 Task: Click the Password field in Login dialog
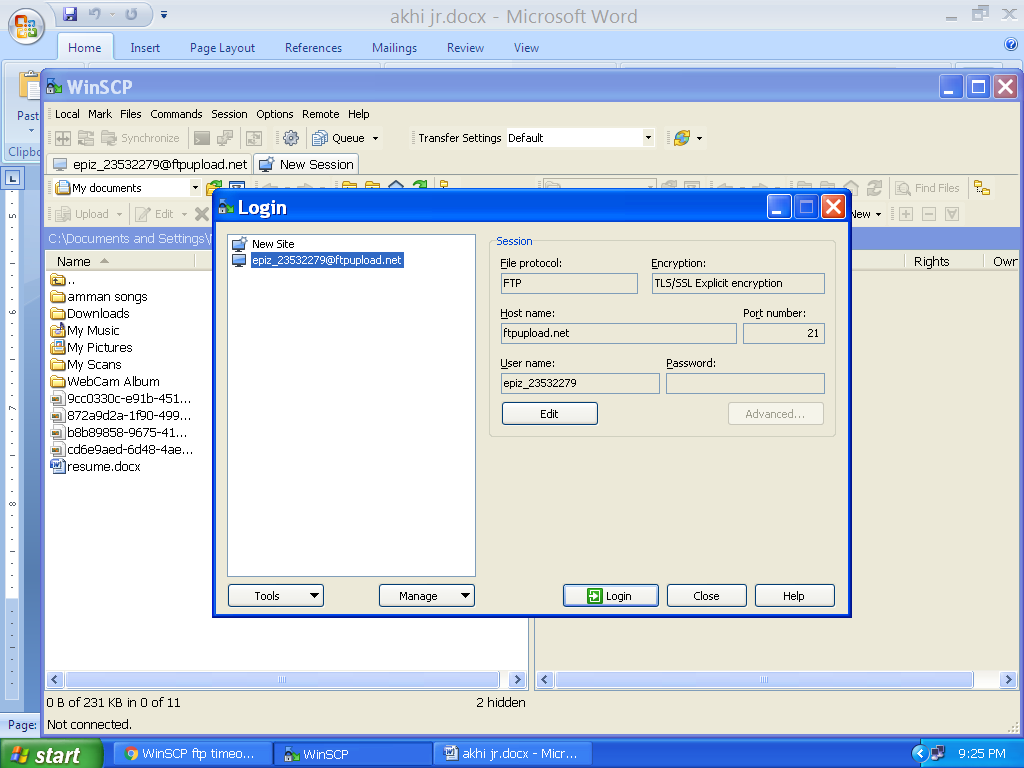745,383
